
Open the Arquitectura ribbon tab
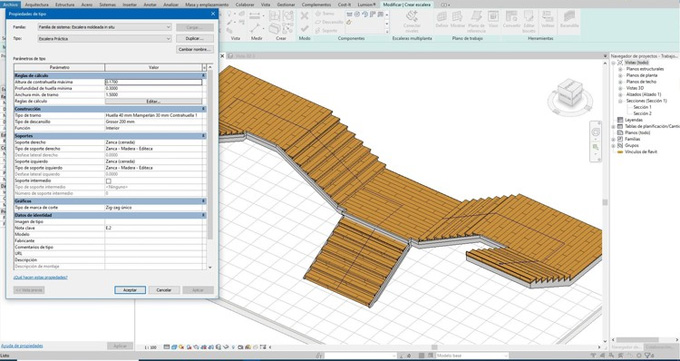(x=37, y=4)
